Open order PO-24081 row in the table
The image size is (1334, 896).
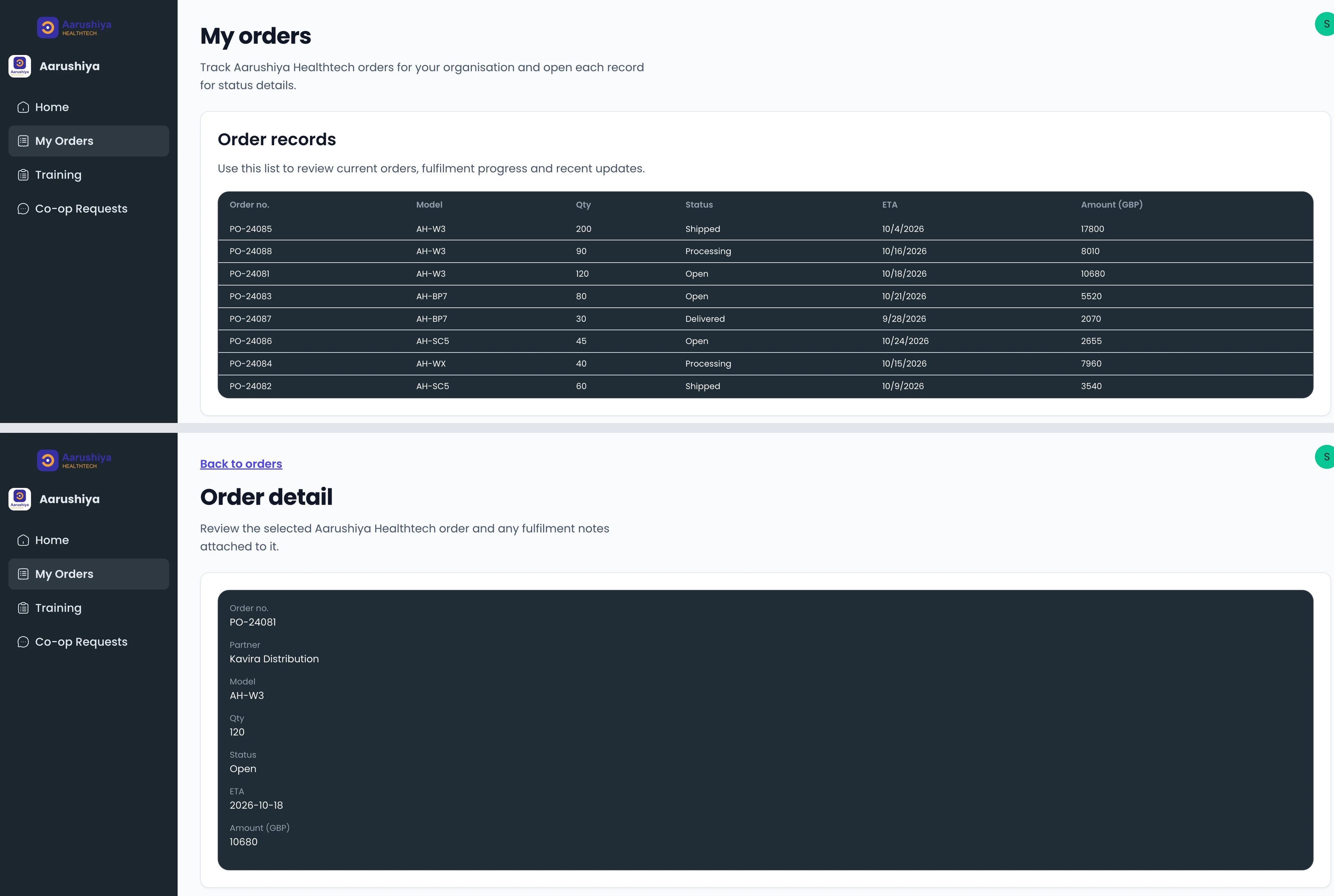coord(765,274)
